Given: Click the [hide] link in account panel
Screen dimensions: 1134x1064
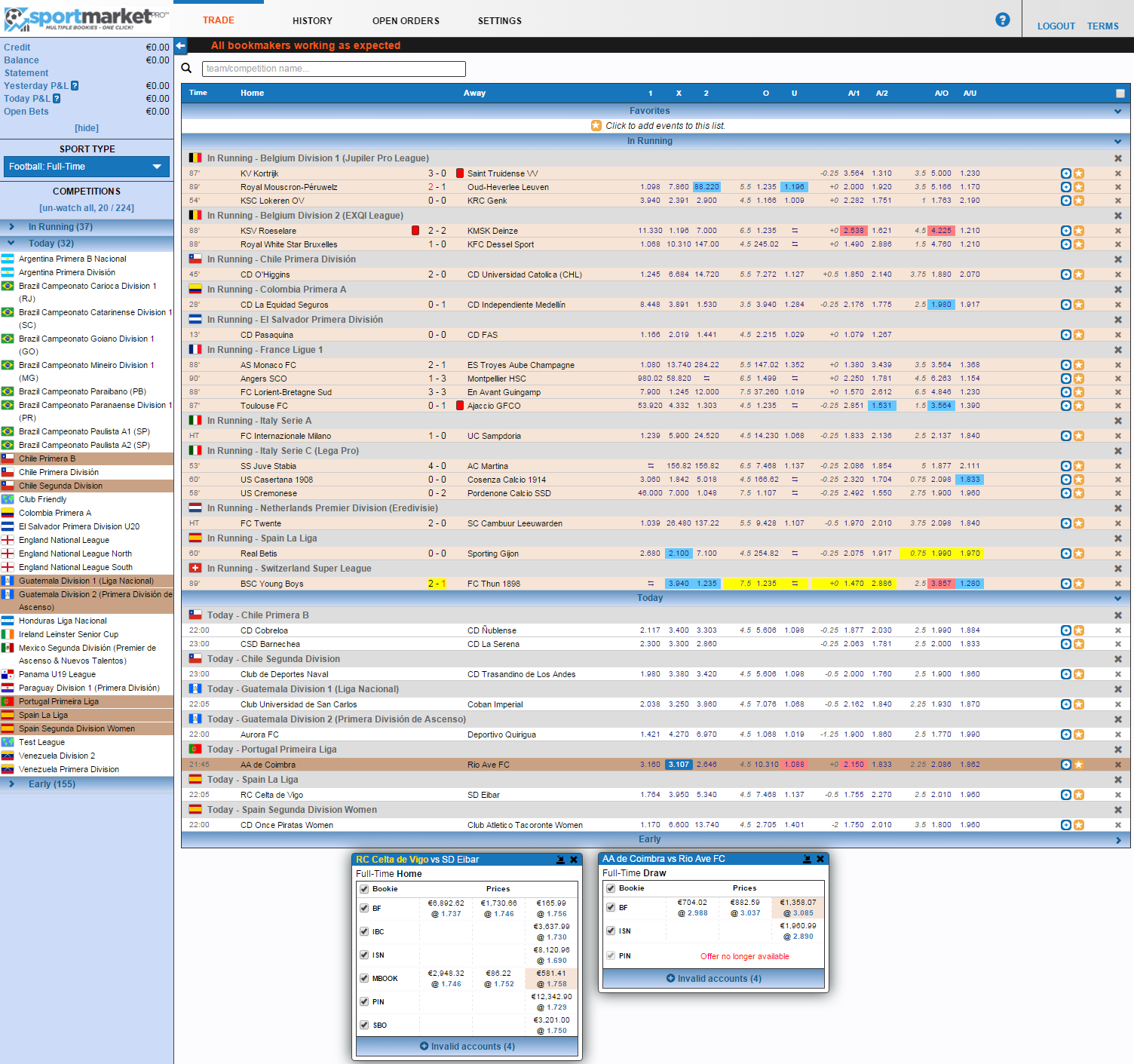Looking at the screenshot, I should (87, 128).
